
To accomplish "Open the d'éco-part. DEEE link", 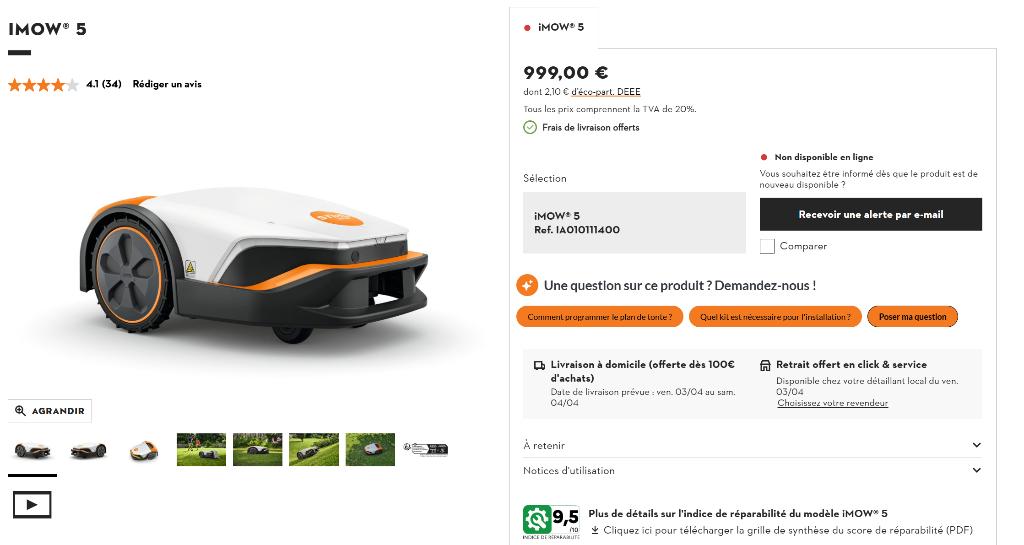I will pos(605,92).
